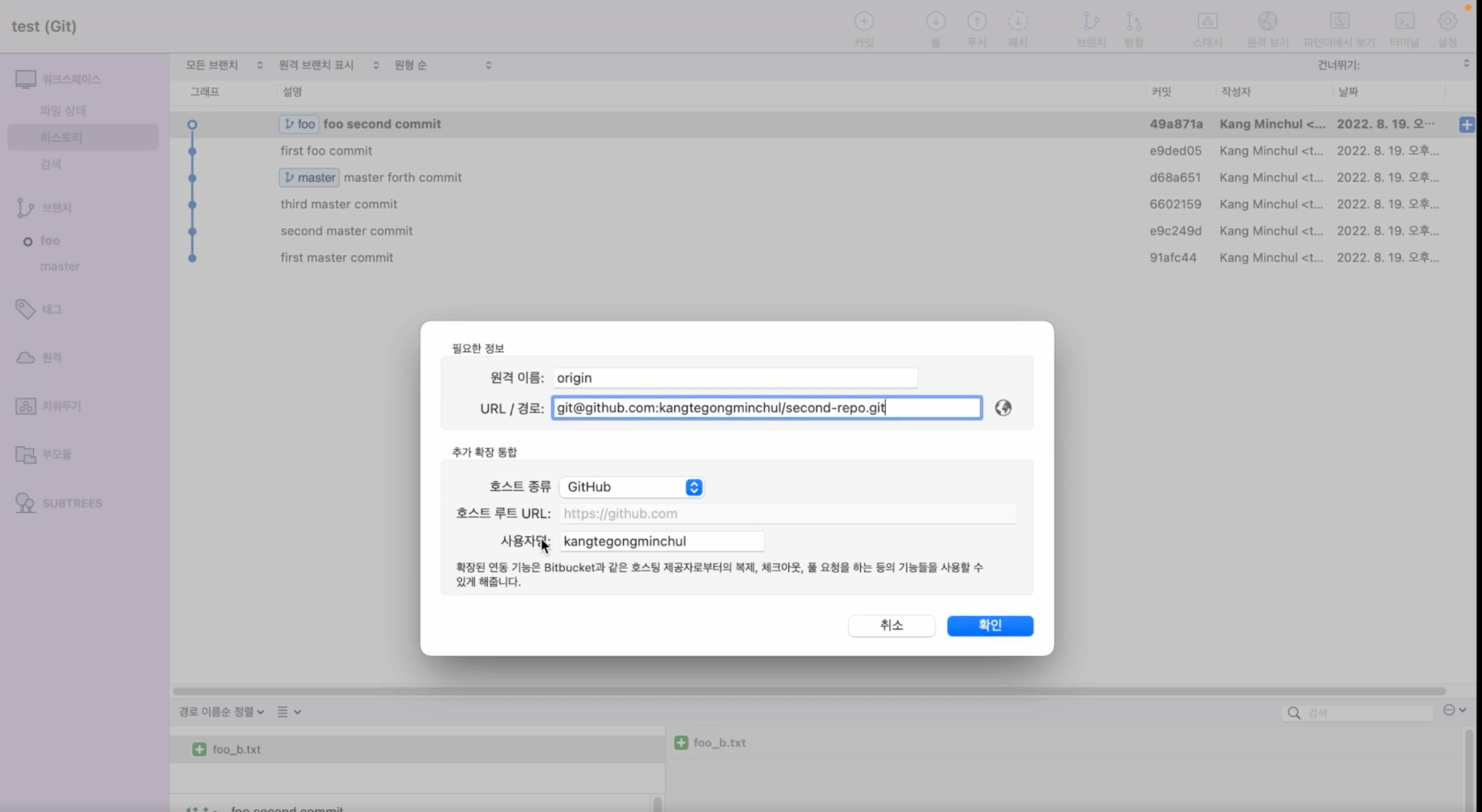Select History in the sidebar

[62, 137]
